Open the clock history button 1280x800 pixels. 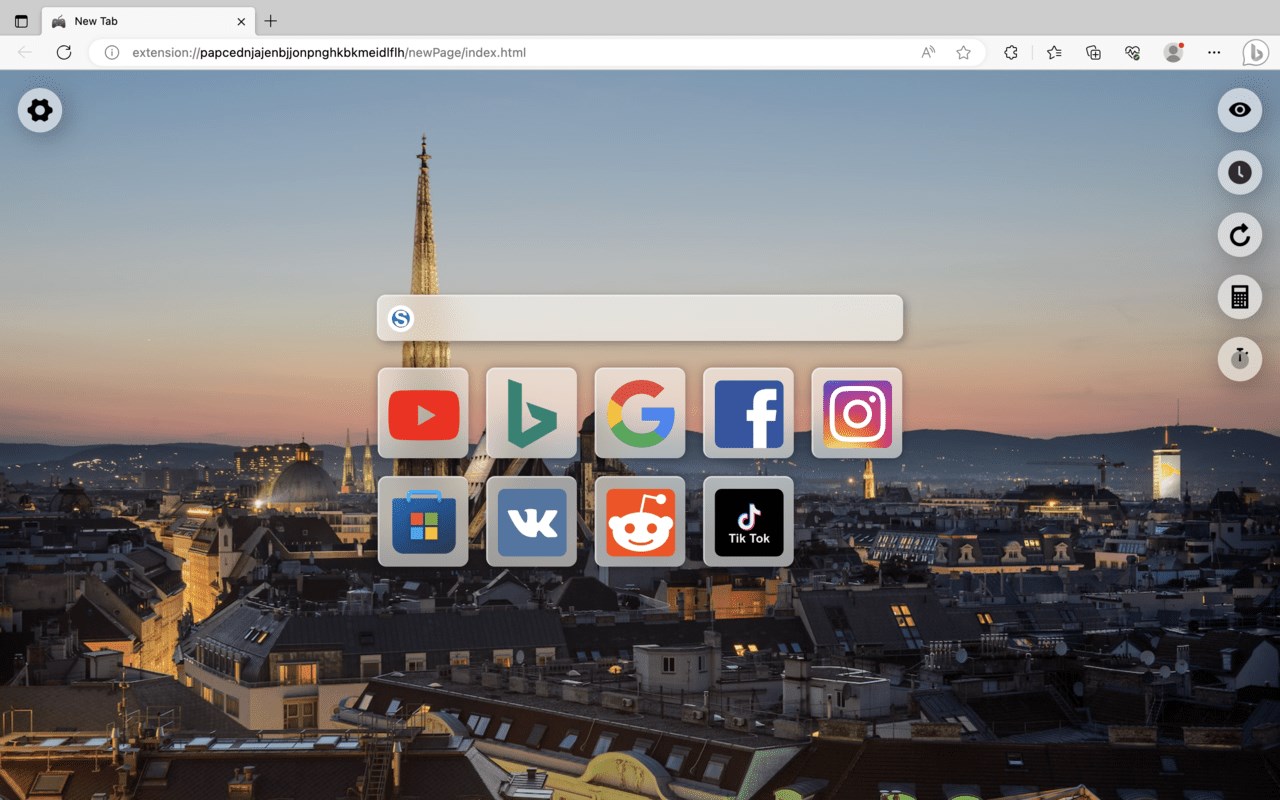point(1240,173)
